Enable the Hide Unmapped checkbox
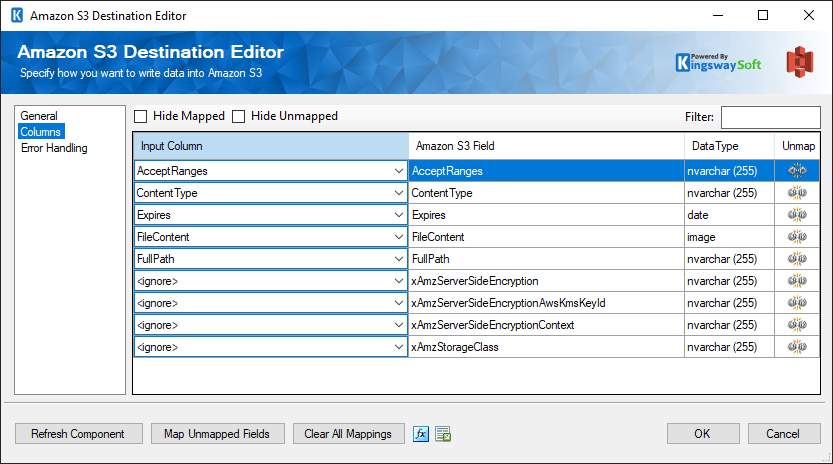833x464 pixels. (239, 116)
